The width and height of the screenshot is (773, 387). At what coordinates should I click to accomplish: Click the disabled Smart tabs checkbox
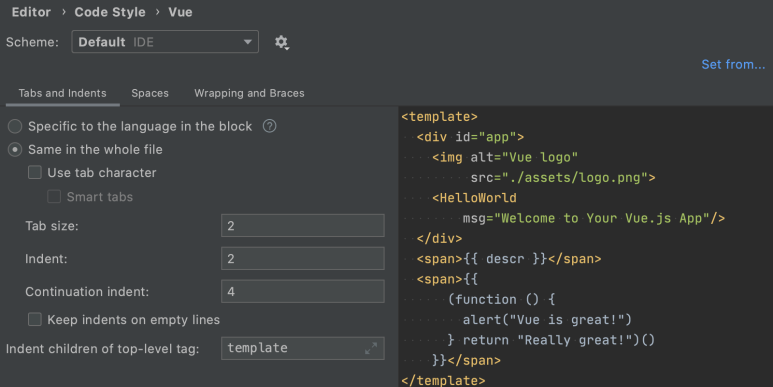(x=54, y=196)
